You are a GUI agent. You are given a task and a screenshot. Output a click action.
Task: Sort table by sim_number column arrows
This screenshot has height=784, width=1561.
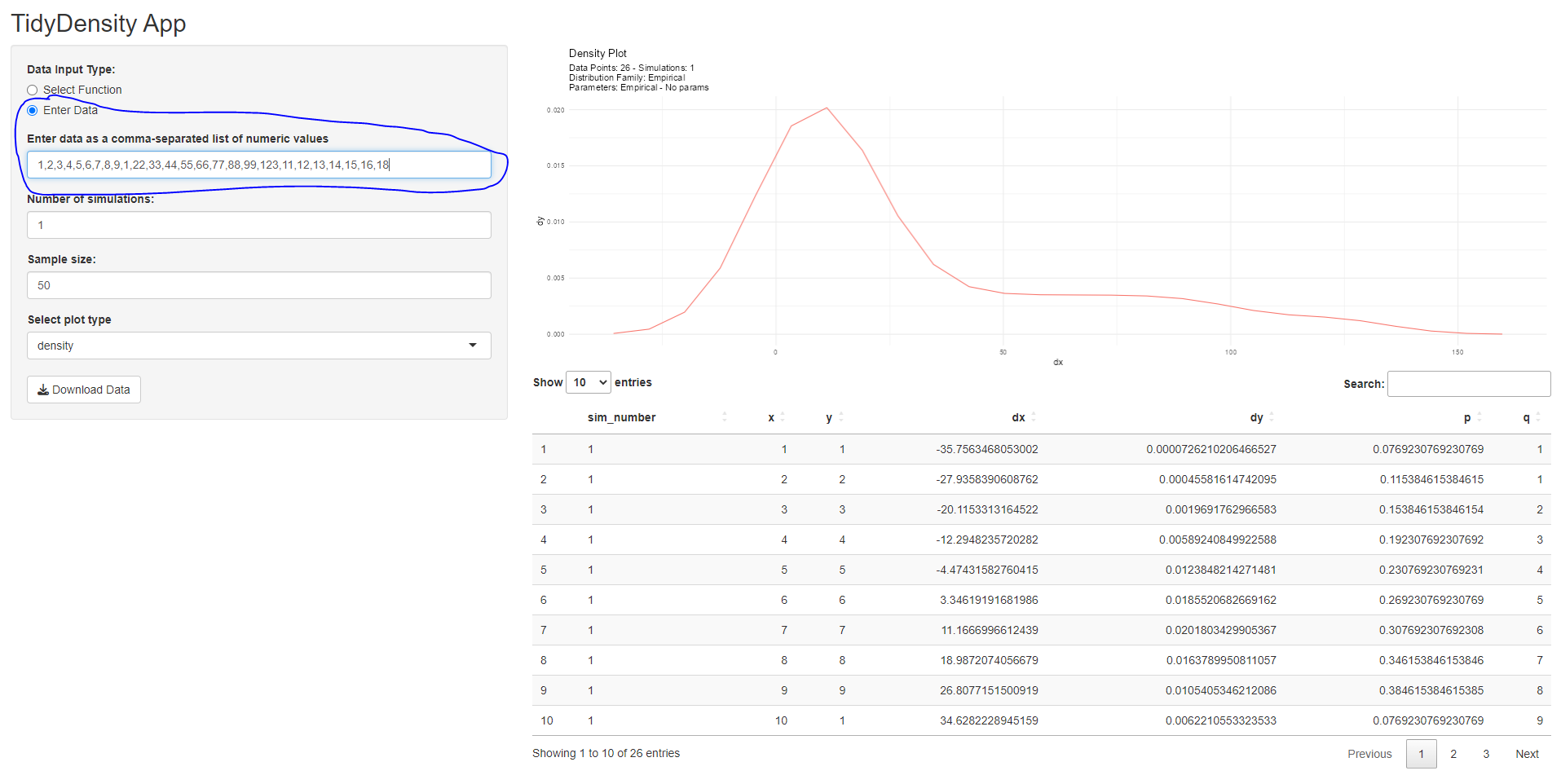(x=724, y=417)
